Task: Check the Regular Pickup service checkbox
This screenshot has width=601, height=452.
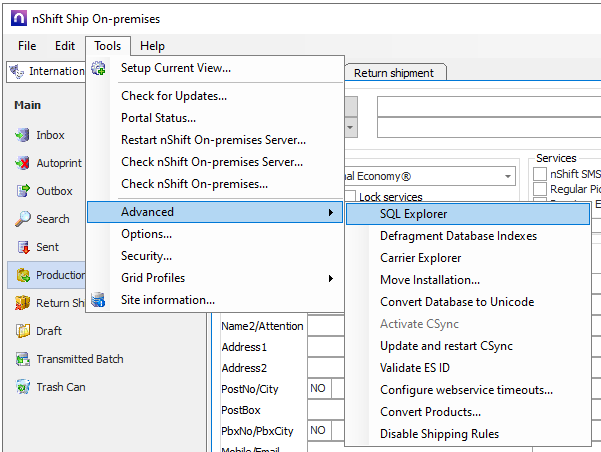Action: 540,189
